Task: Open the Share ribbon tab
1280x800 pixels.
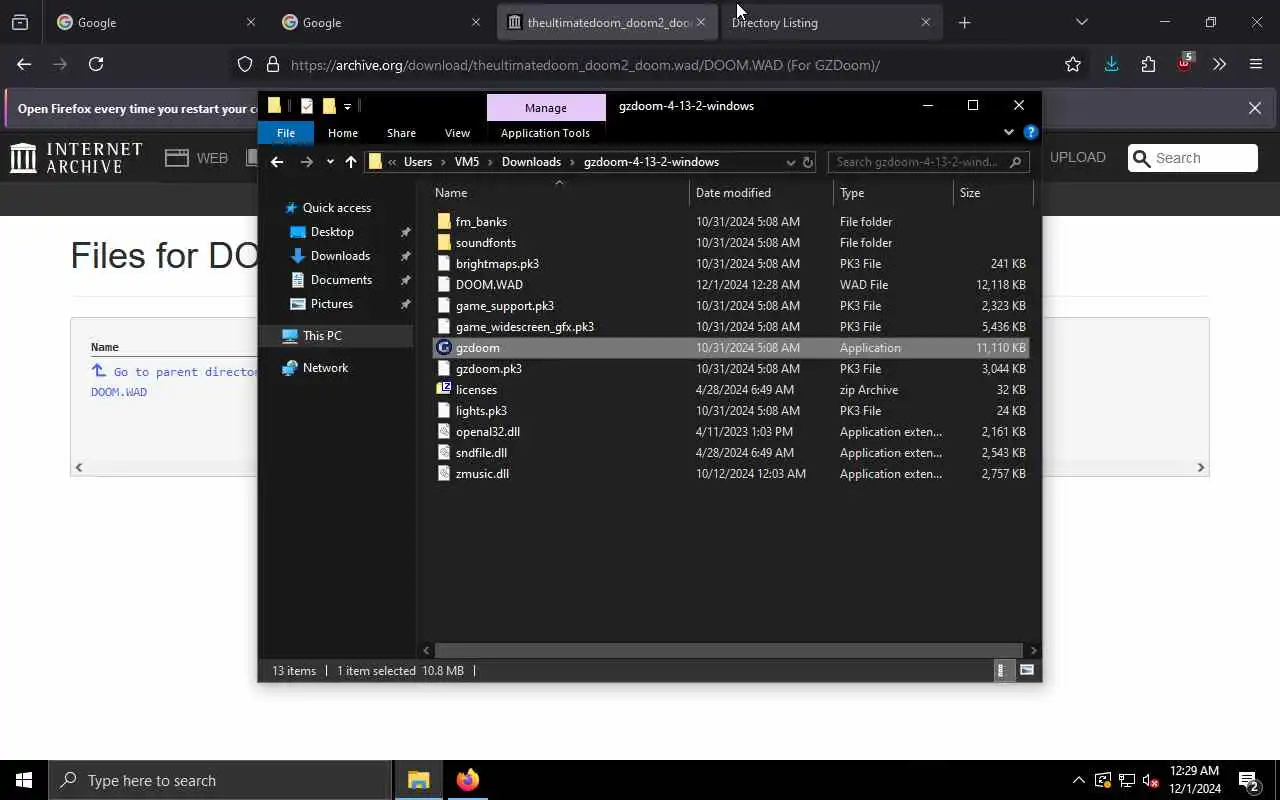Action: [401, 133]
